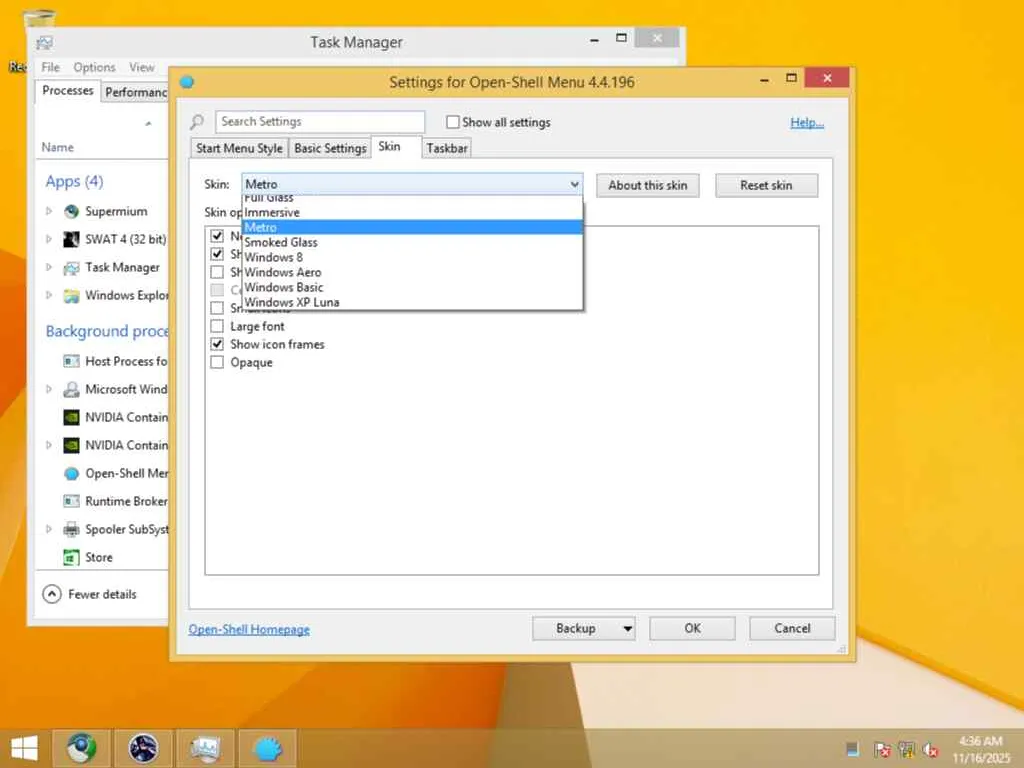Click the SWAT 4 process icon

[71, 240]
